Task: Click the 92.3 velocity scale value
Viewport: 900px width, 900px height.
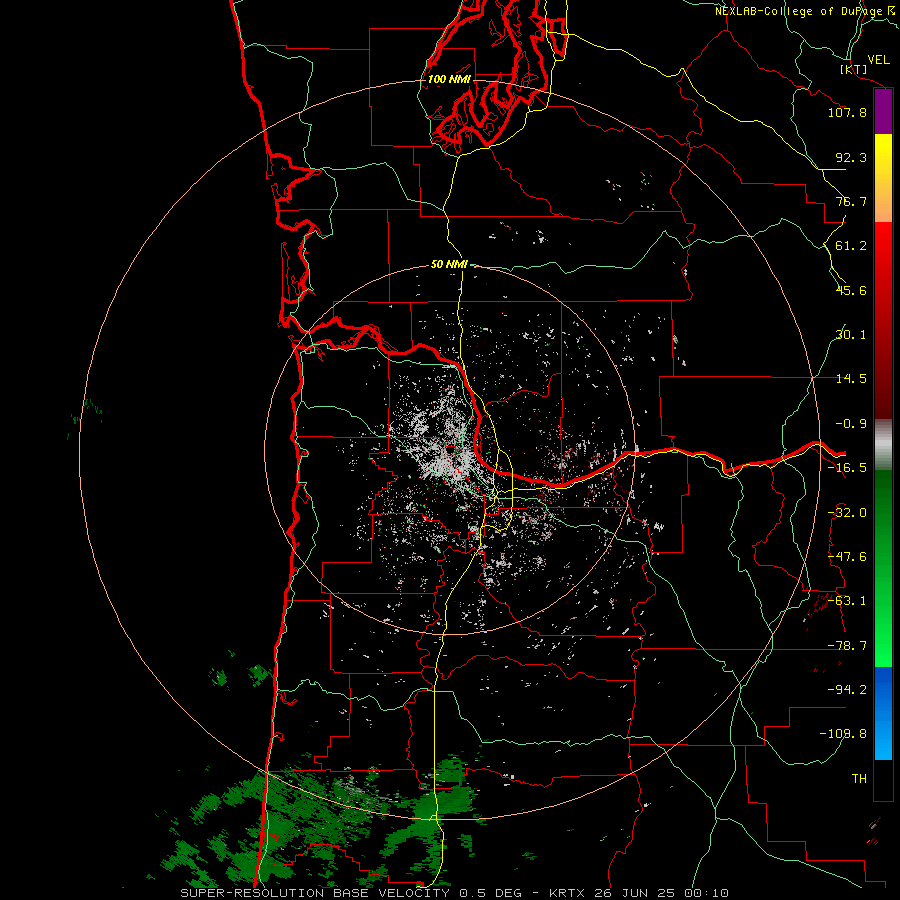Action: coord(851,157)
